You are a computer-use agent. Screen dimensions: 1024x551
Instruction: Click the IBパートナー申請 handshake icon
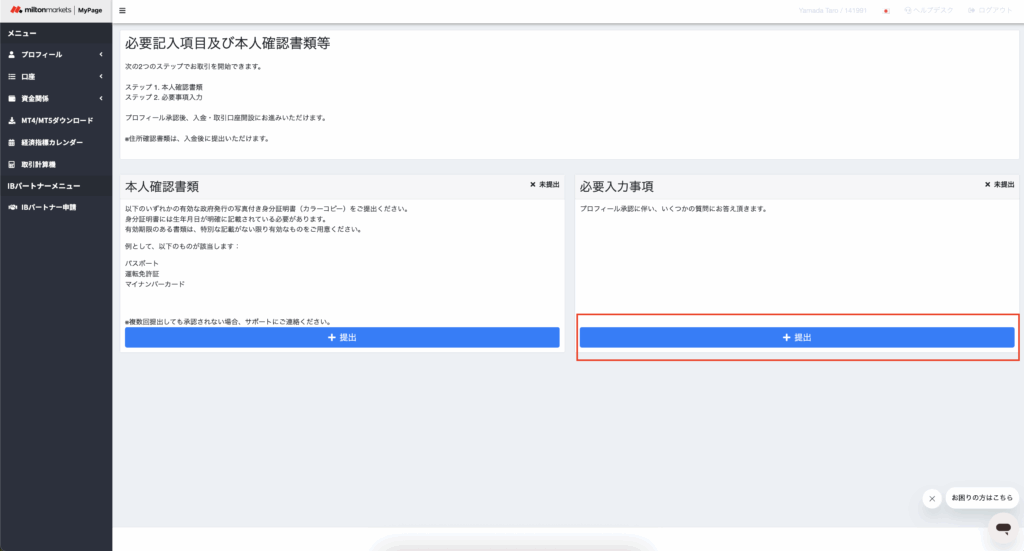12,208
